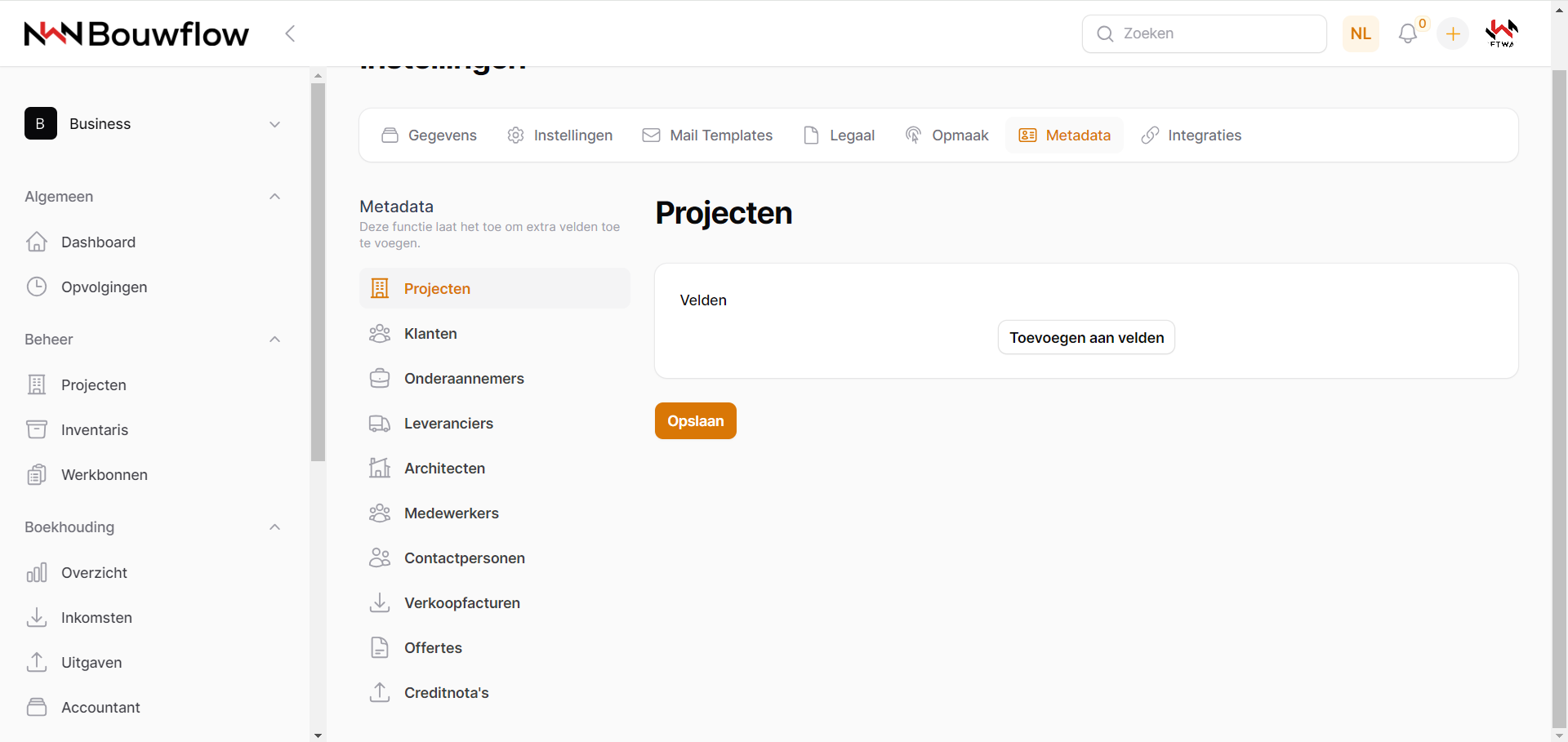Switch to the Integraties tab
Image resolution: width=1568 pixels, height=742 pixels.
coord(1192,136)
